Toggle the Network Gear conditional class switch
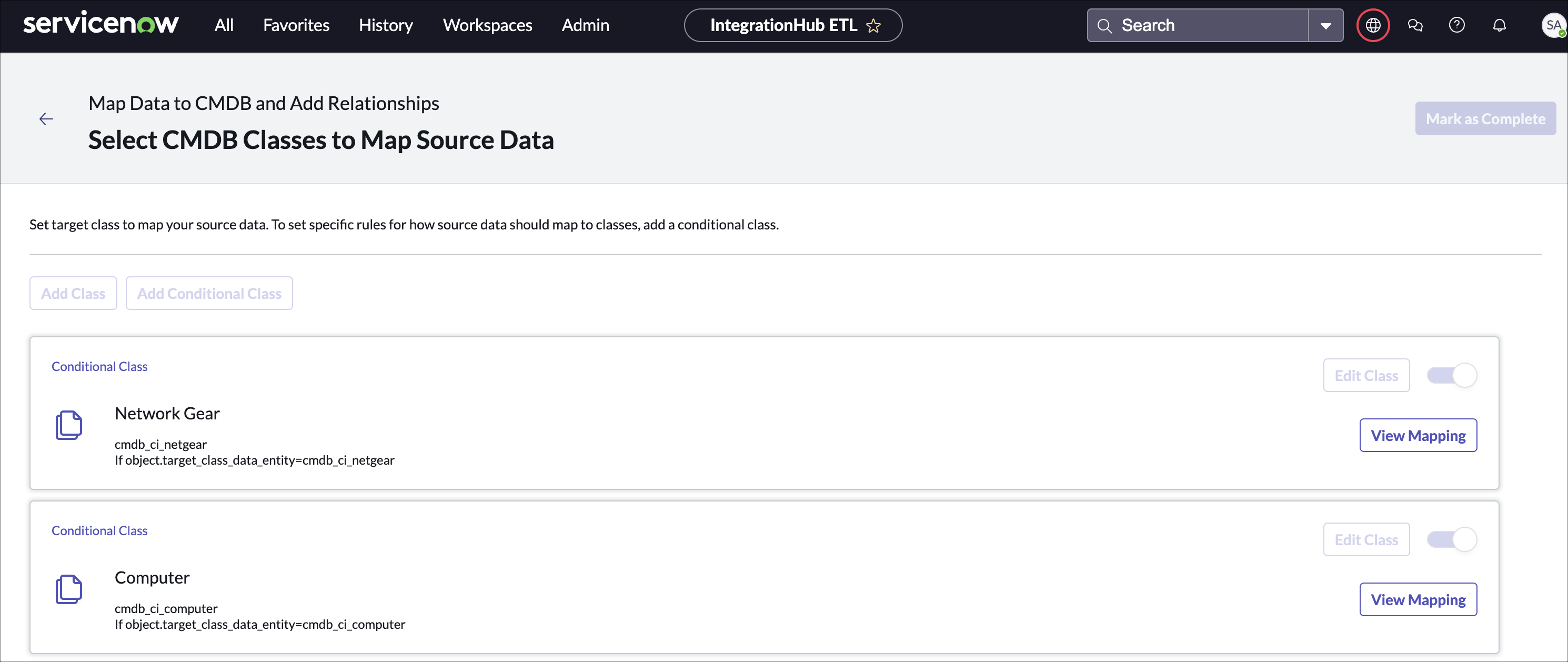Viewport: 1568px width, 662px height. pos(1451,375)
